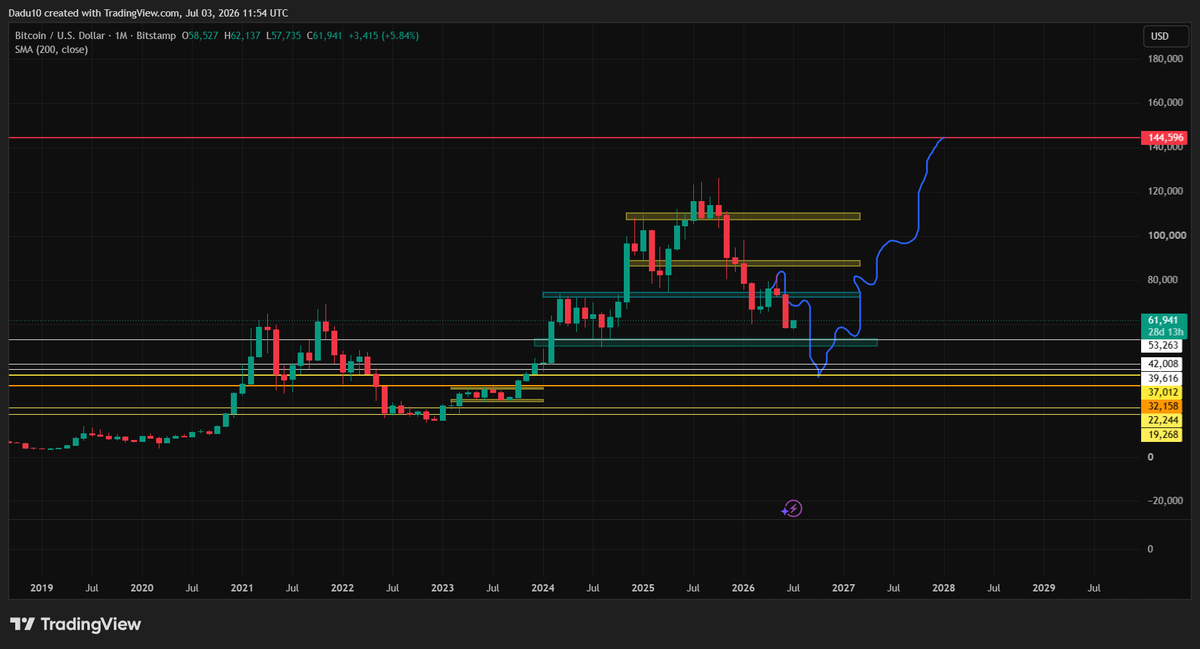Select the SMA (200, close) indicator legend

(51, 50)
